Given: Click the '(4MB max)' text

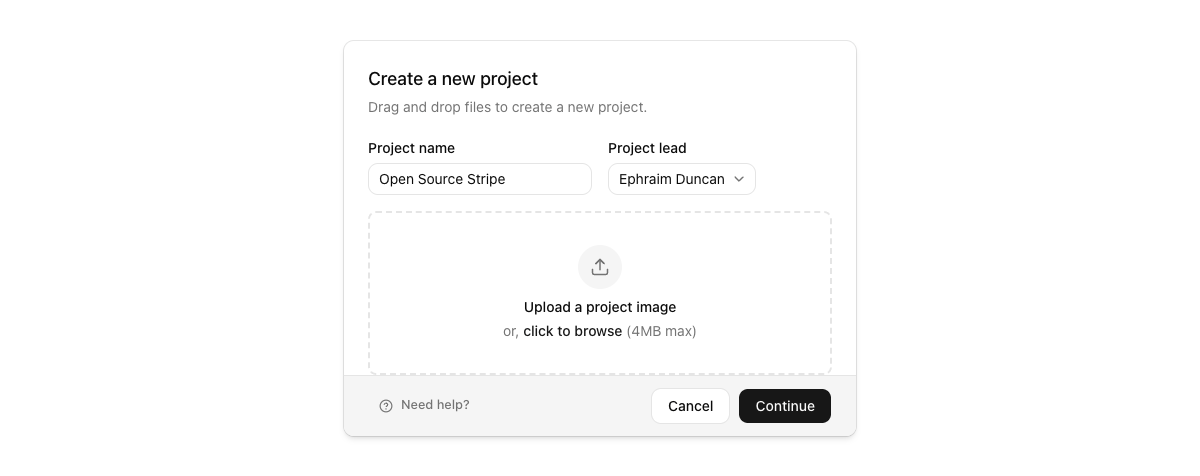Looking at the screenshot, I should coord(661,331).
